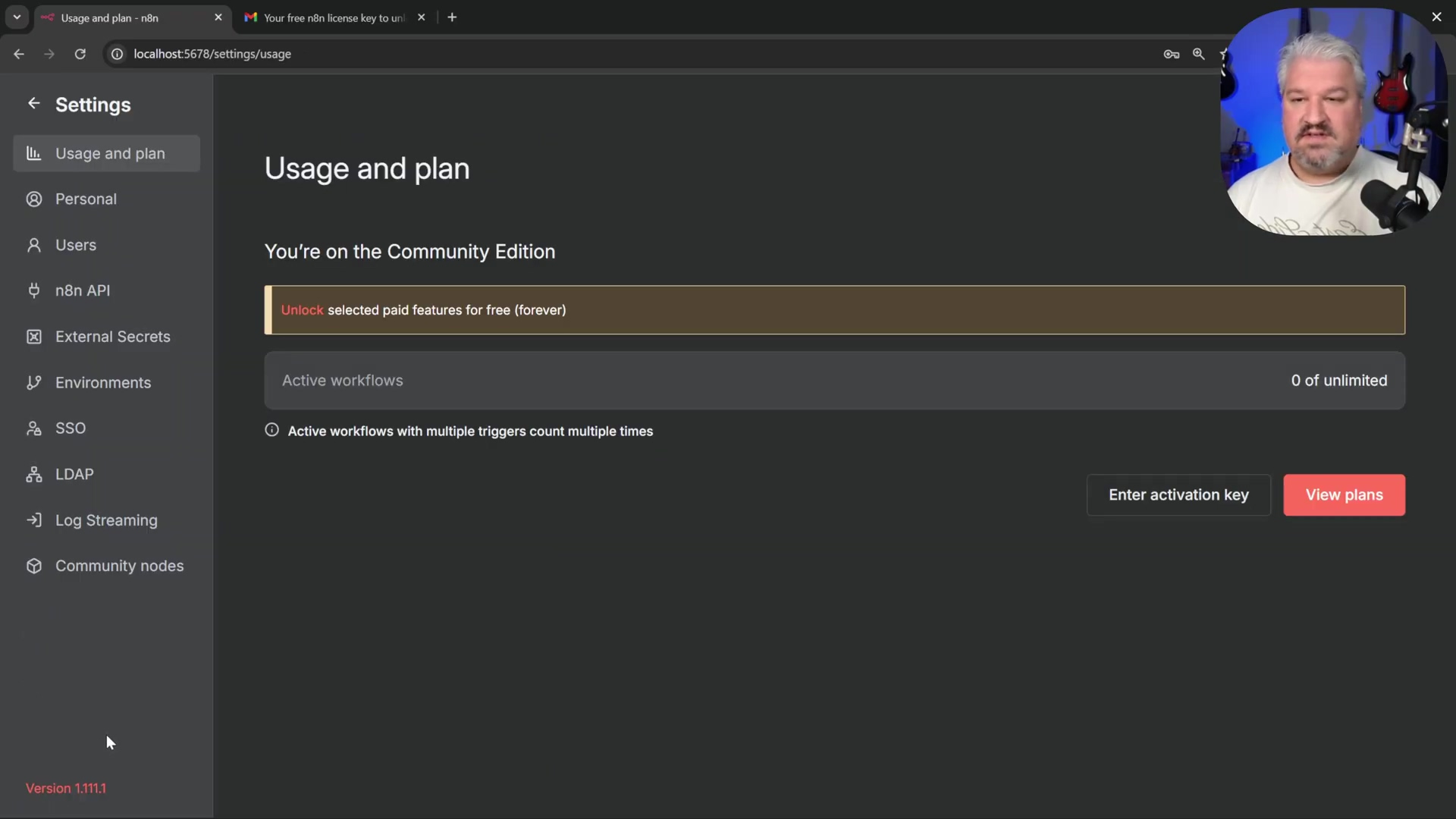1456x819 pixels.
Task: Click the Log Streaming arrow icon
Action: pos(34,520)
